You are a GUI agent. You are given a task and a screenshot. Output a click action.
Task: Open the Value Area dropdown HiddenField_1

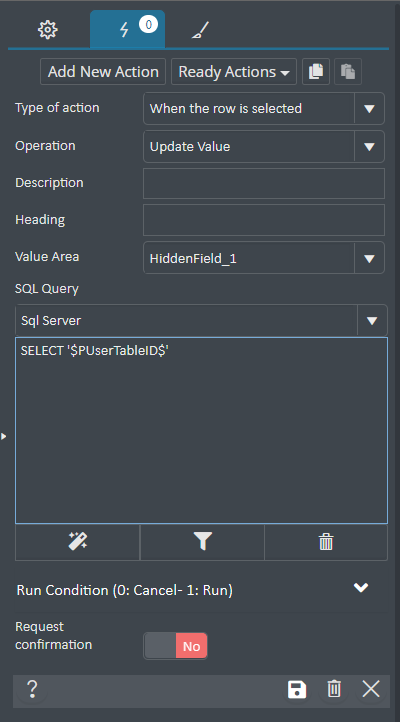click(x=264, y=258)
